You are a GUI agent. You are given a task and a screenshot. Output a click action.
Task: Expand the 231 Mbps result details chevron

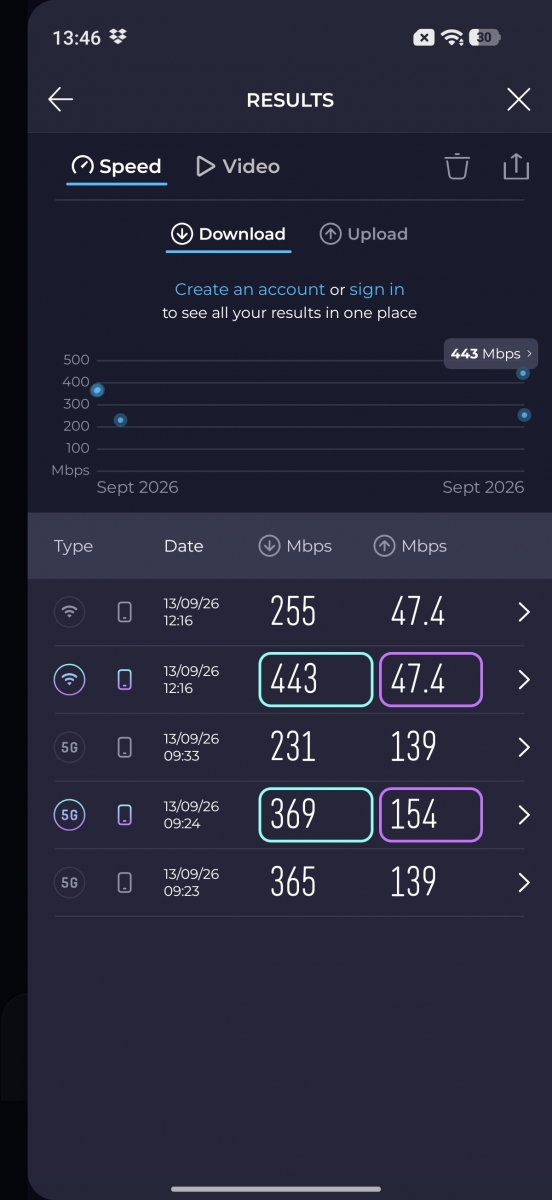pyautogui.click(x=524, y=747)
